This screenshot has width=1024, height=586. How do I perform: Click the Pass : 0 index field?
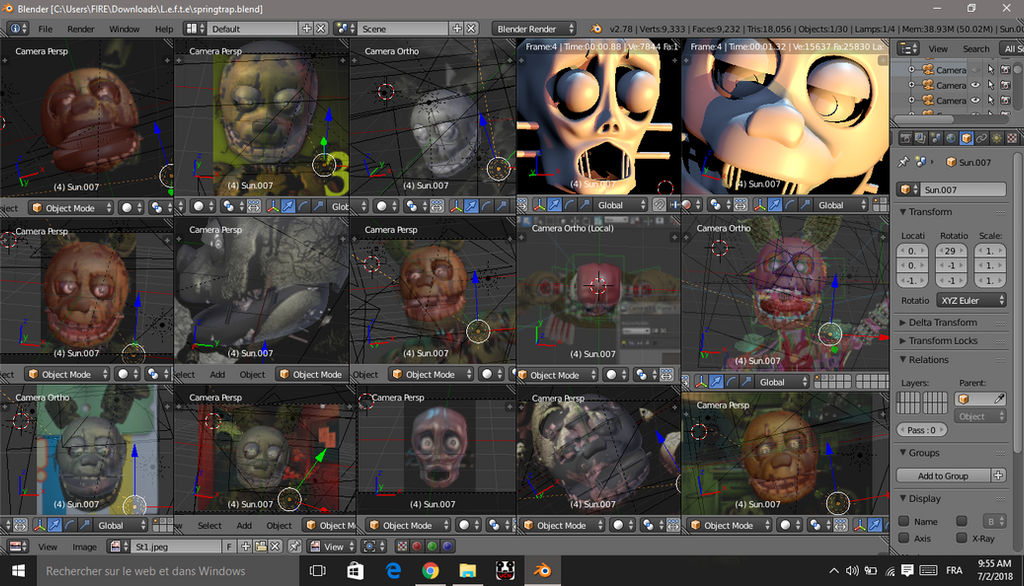click(x=921, y=430)
